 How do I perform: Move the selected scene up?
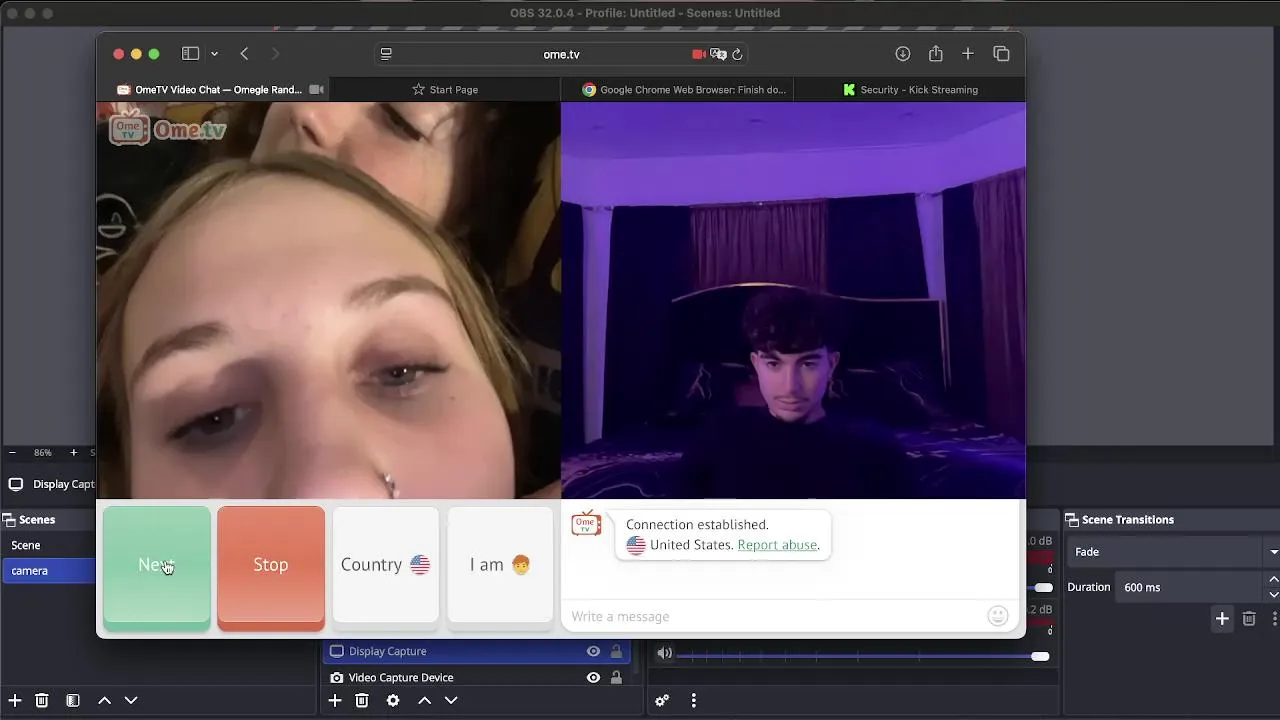click(x=104, y=701)
